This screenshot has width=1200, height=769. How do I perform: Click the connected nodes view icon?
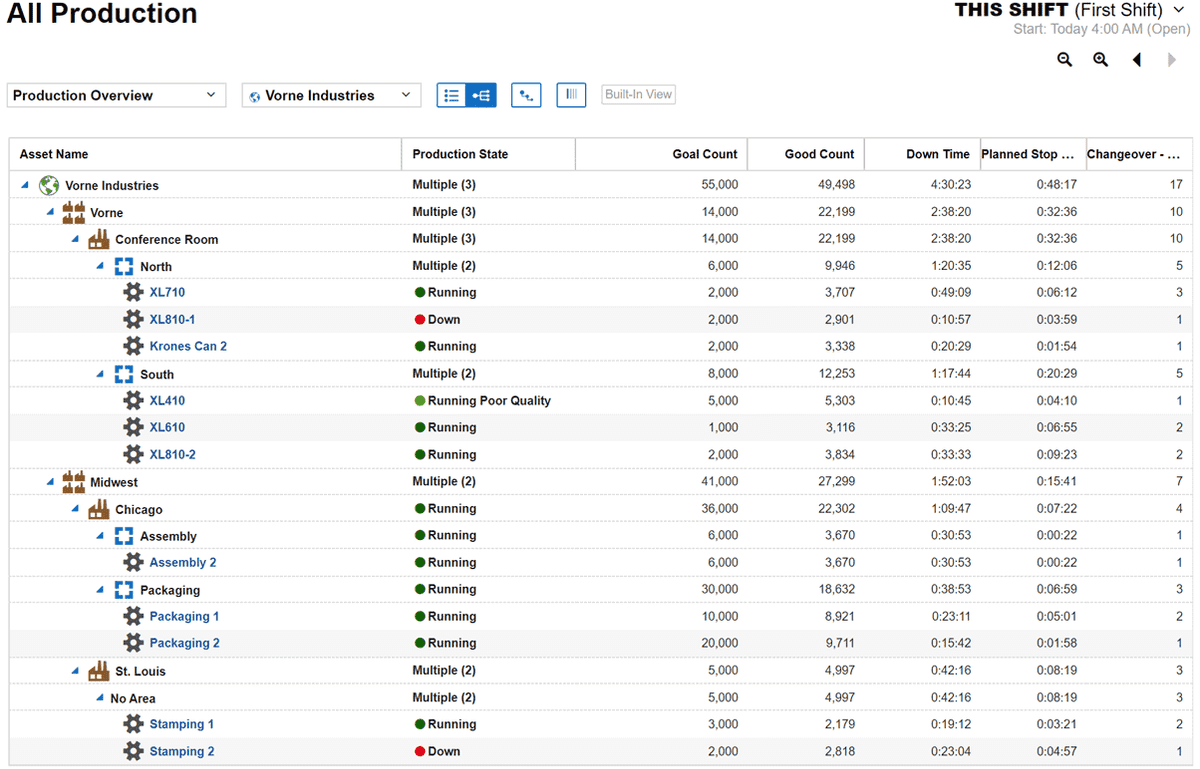pyautogui.click(x=526, y=95)
